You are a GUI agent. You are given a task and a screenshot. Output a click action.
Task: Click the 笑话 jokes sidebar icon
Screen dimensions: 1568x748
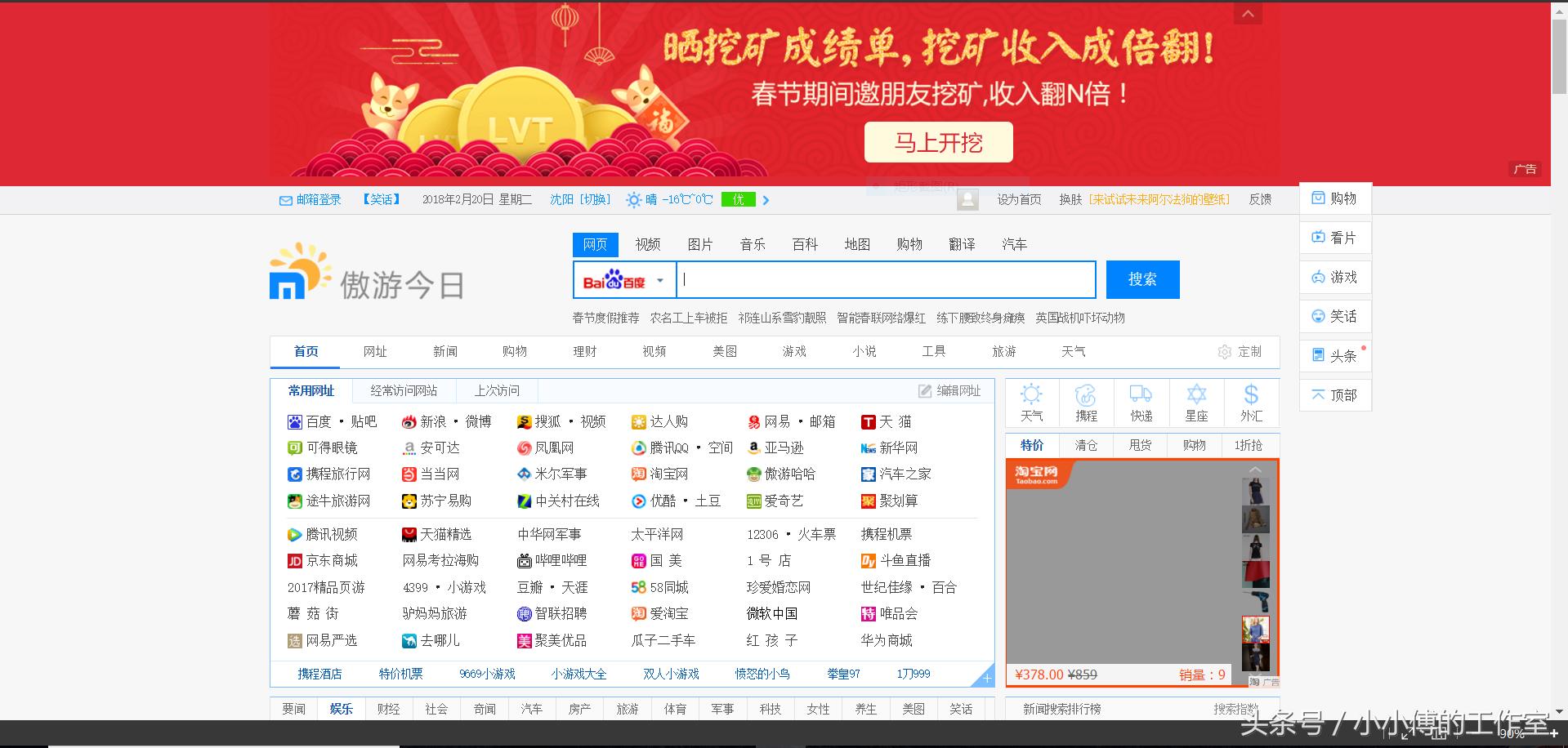click(x=1334, y=316)
